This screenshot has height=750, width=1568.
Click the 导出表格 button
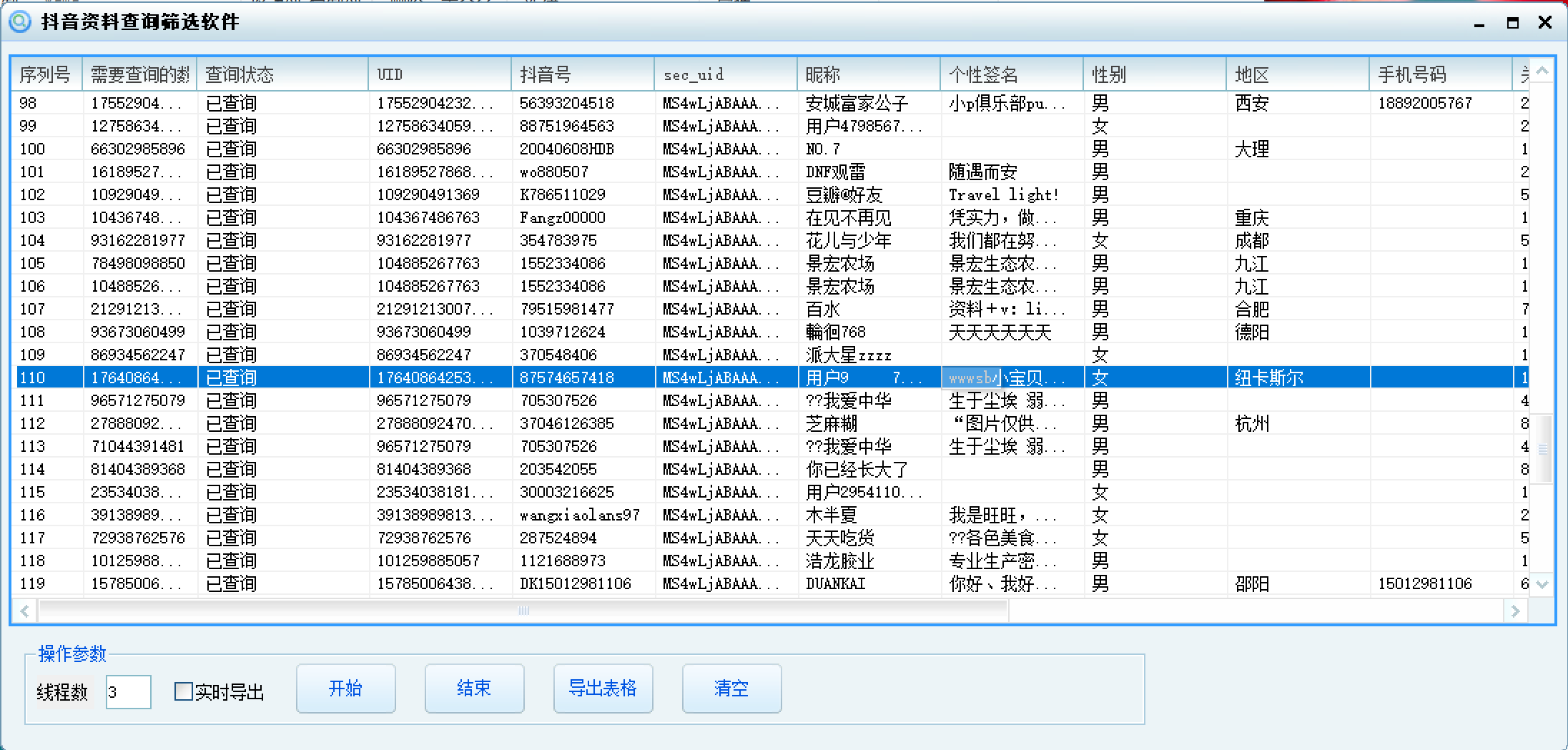point(603,689)
